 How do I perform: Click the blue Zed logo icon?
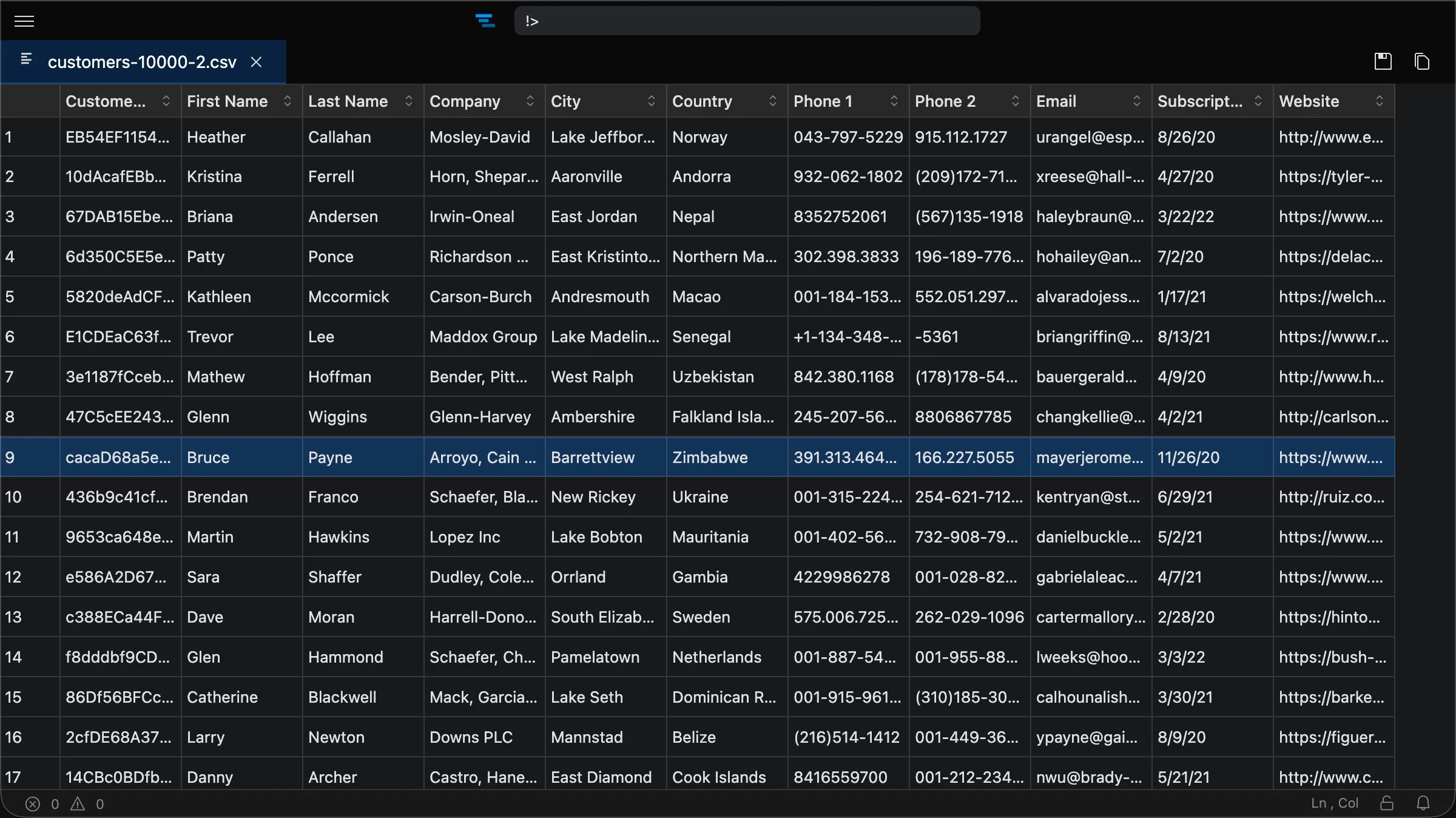[485, 21]
